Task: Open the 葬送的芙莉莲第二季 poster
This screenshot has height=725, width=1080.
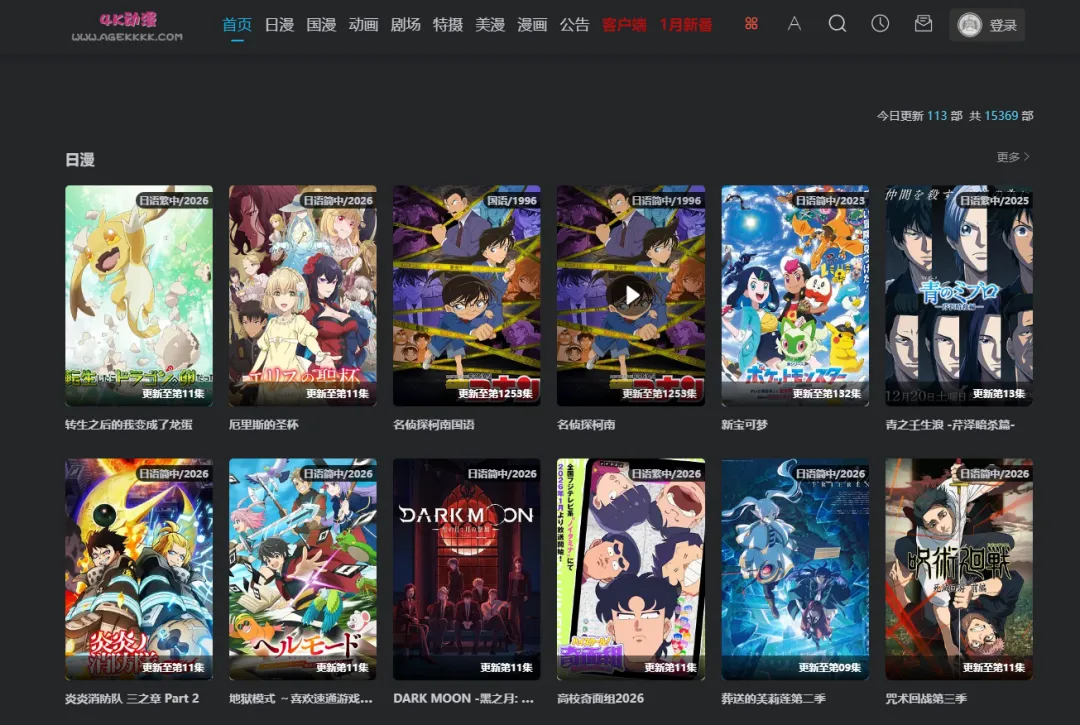Action: click(795, 569)
